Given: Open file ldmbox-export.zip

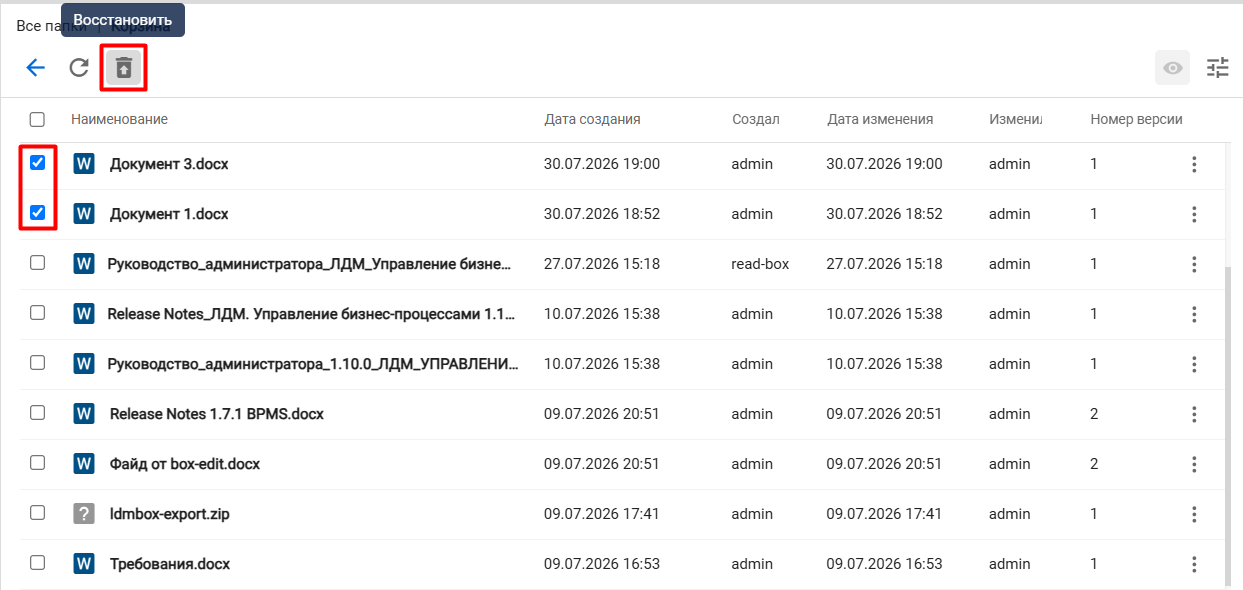Looking at the screenshot, I should [170, 514].
